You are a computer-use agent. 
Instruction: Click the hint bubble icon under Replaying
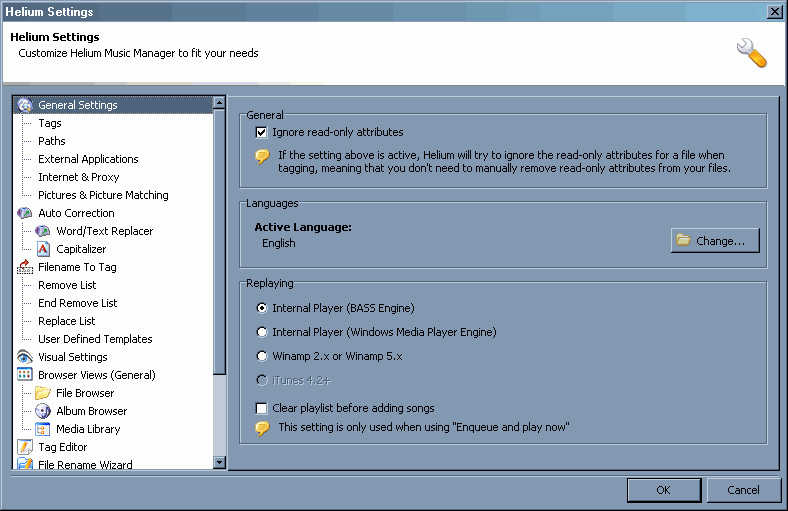(262, 429)
